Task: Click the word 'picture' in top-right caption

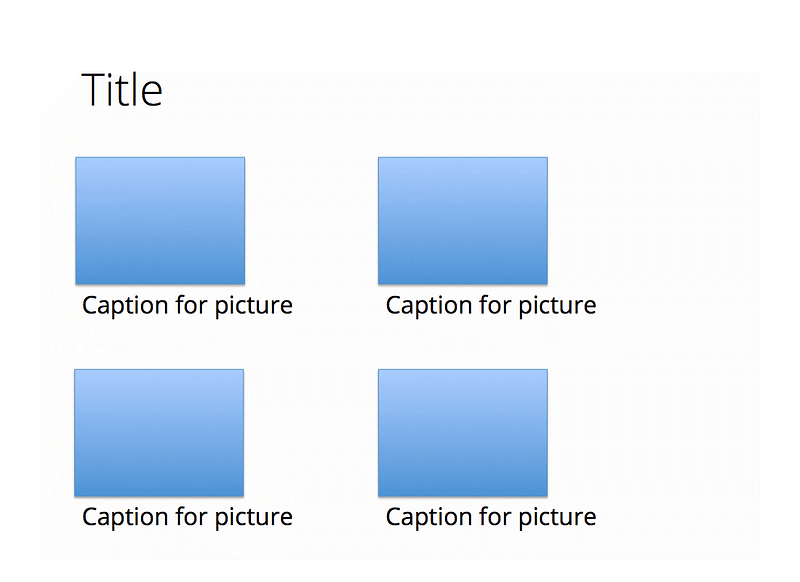Action: point(557,307)
